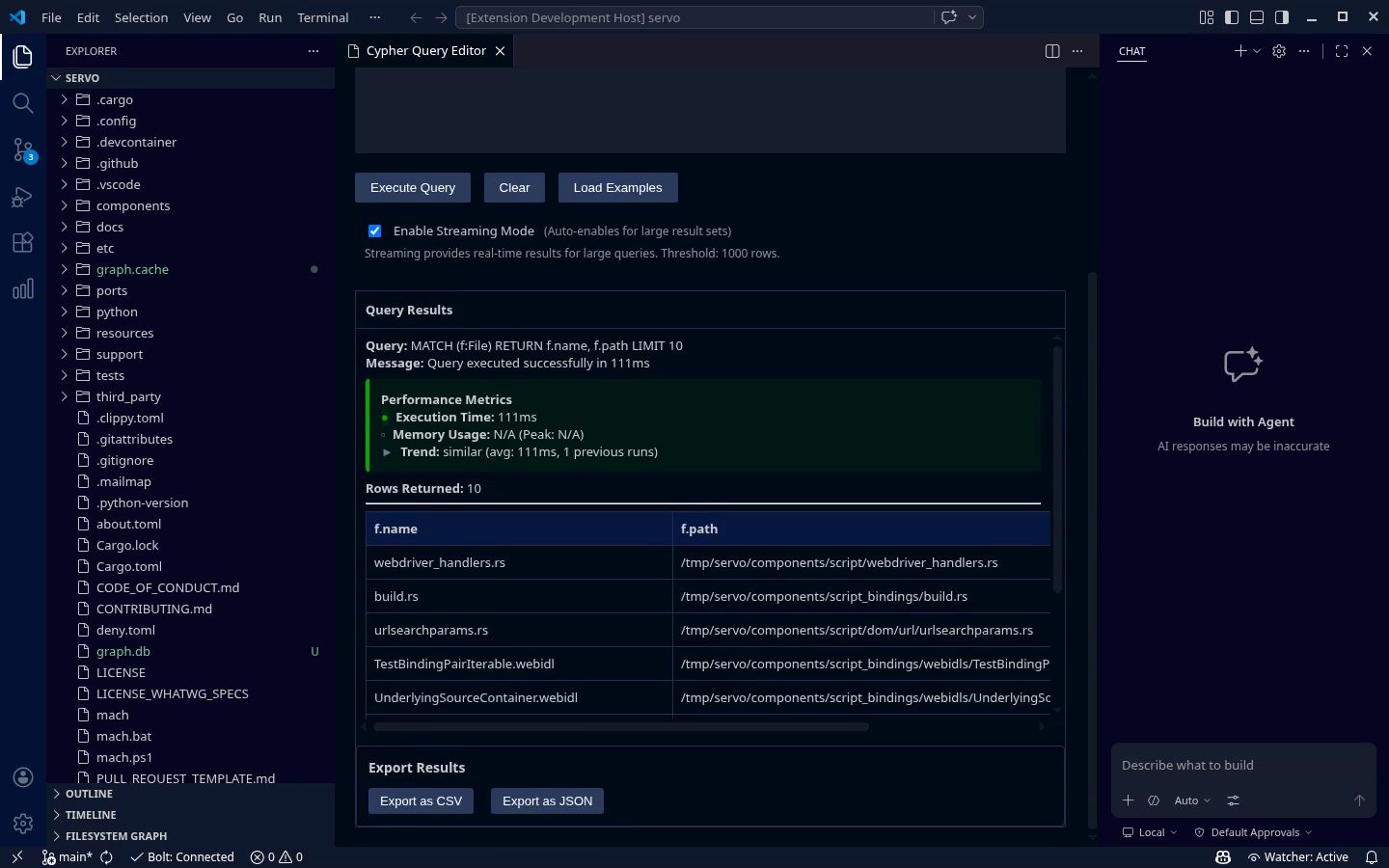
Task: Maximize the chat panel
Action: click(1342, 51)
